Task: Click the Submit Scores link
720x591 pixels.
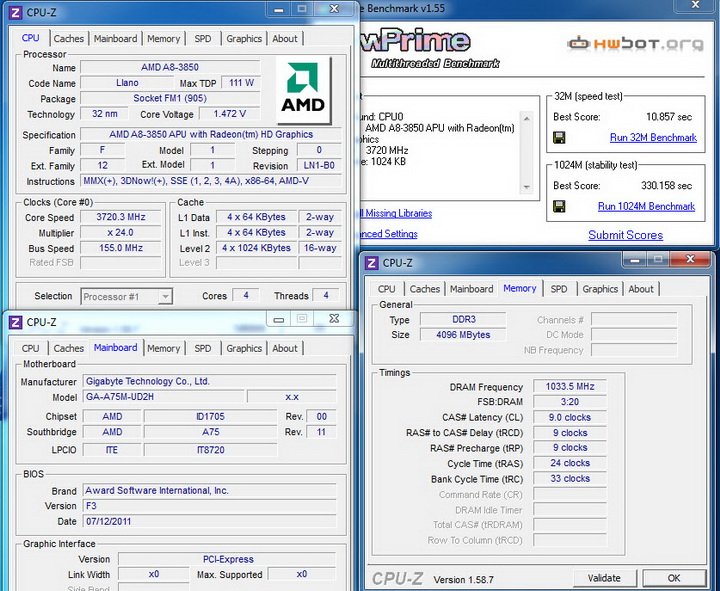Action: (x=625, y=235)
